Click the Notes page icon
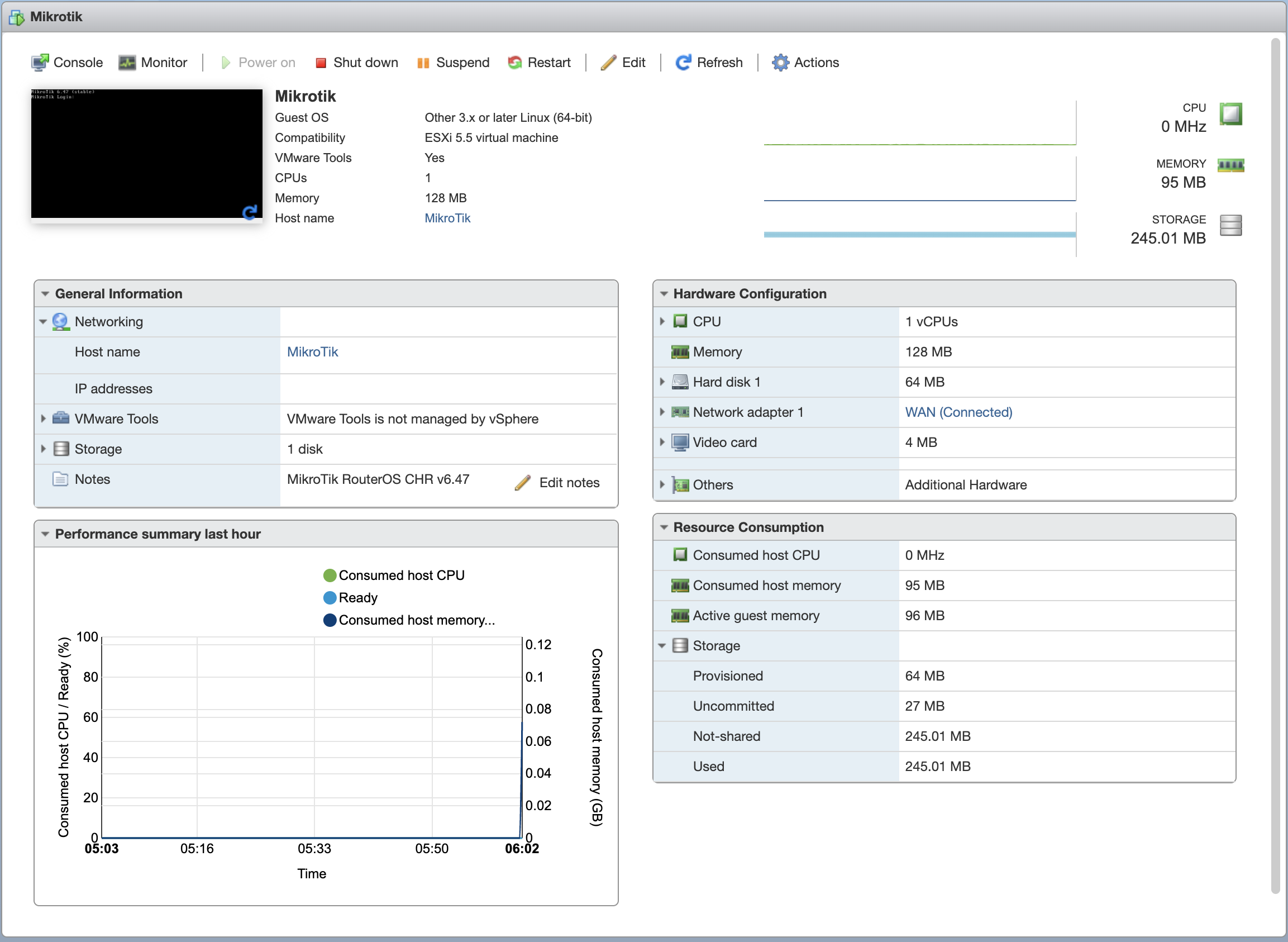1288x942 pixels. pyautogui.click(x=60, y=478)
